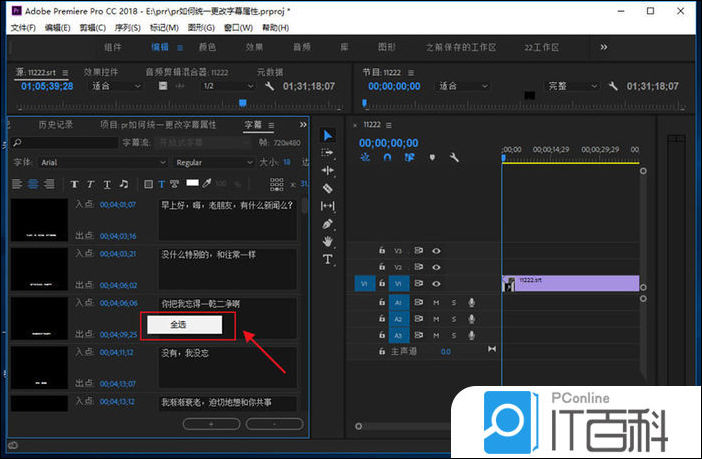
Task: Click the plus button to add caption
Action: (x=212, y=424)
